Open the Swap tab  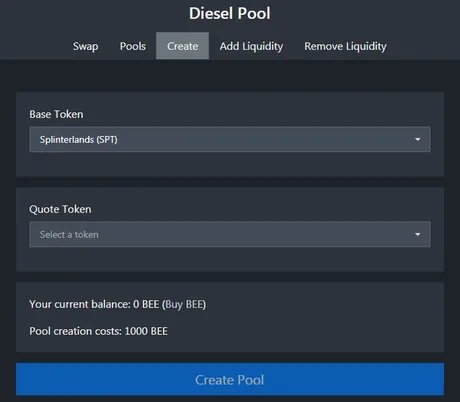(x=85, y=46)
